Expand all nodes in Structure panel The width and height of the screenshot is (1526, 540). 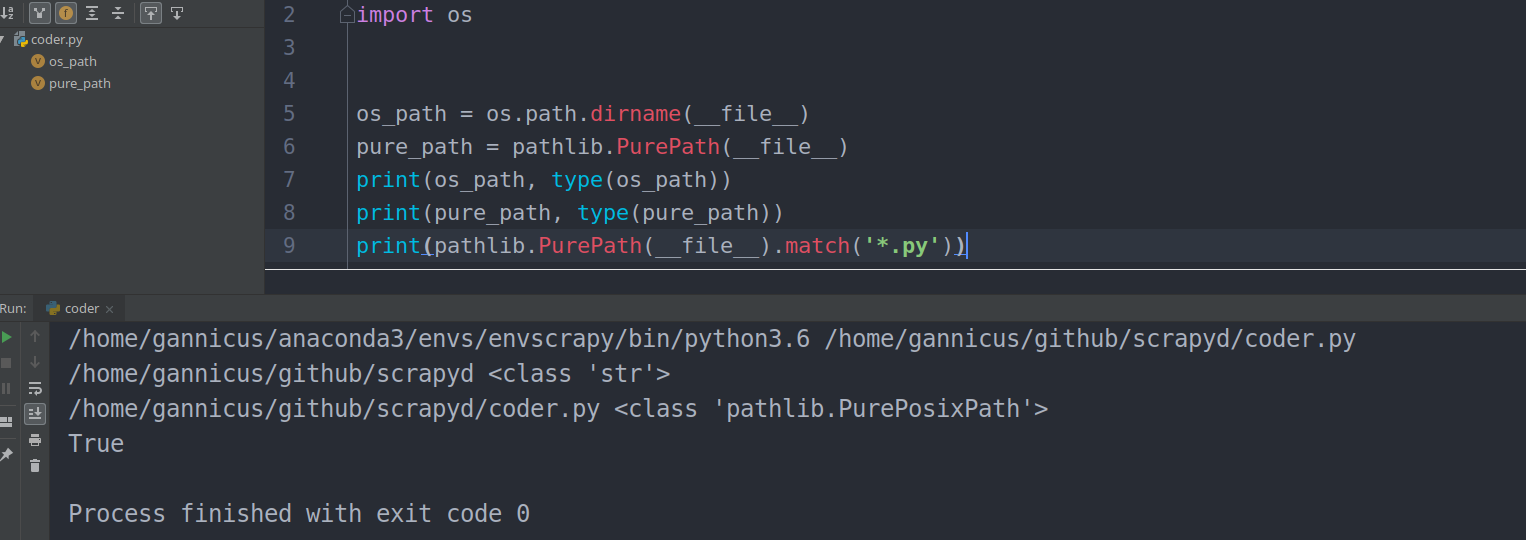click(92, 13)
